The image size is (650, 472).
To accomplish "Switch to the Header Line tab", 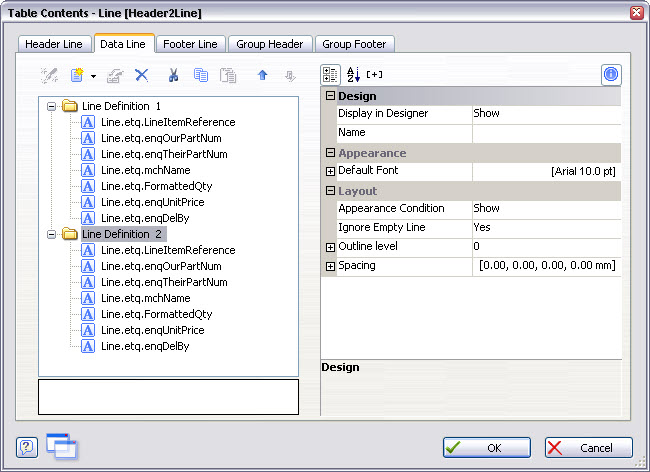I will (x=54, y=44).
